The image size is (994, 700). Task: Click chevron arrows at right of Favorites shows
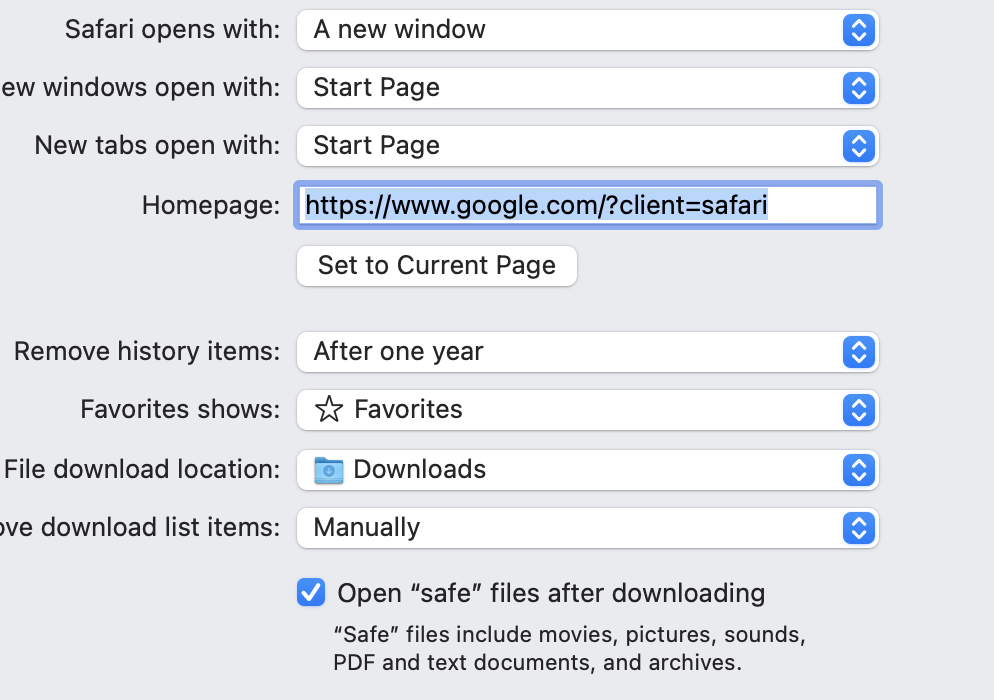(x=858, y=410)
